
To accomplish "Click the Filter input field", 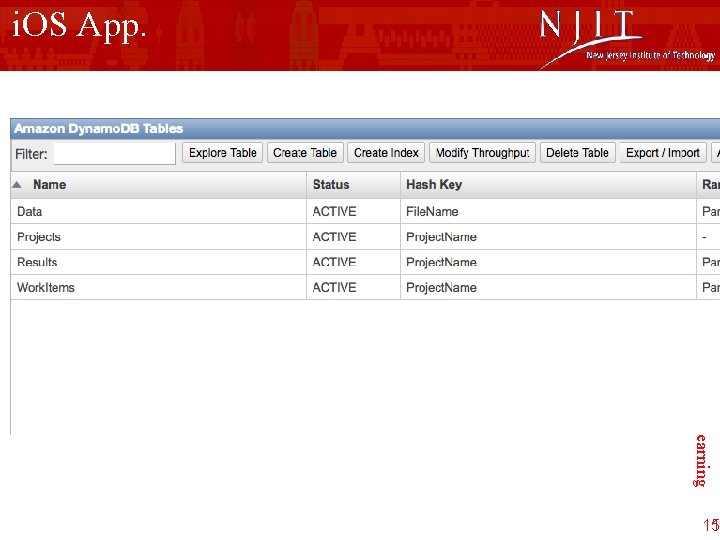I will (x=114, y=153).
